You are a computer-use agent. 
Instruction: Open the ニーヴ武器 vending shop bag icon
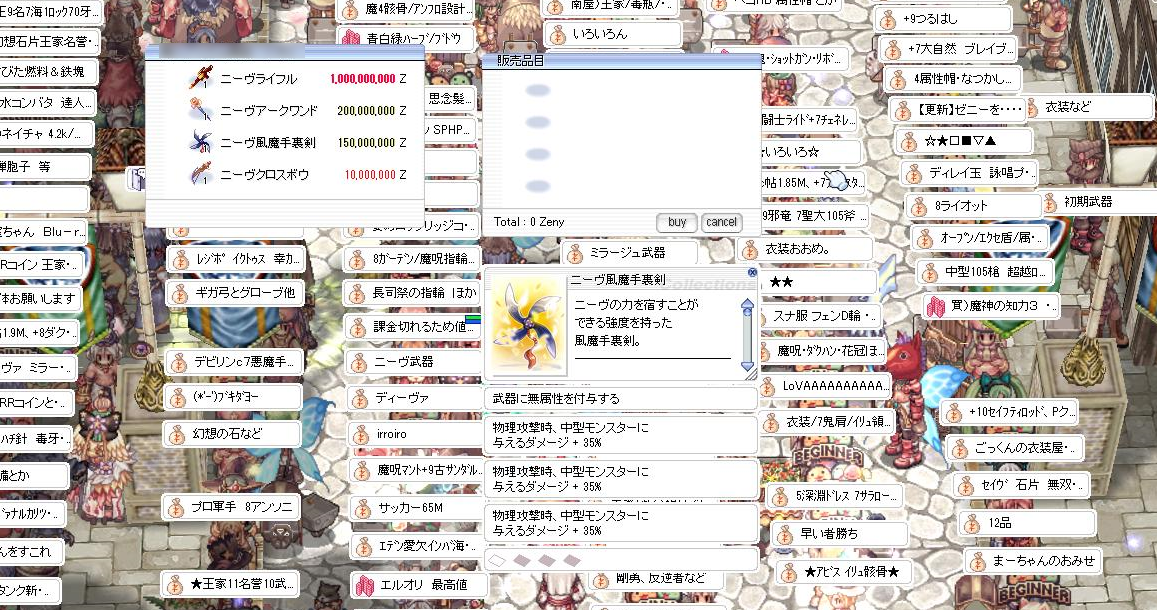359,362
